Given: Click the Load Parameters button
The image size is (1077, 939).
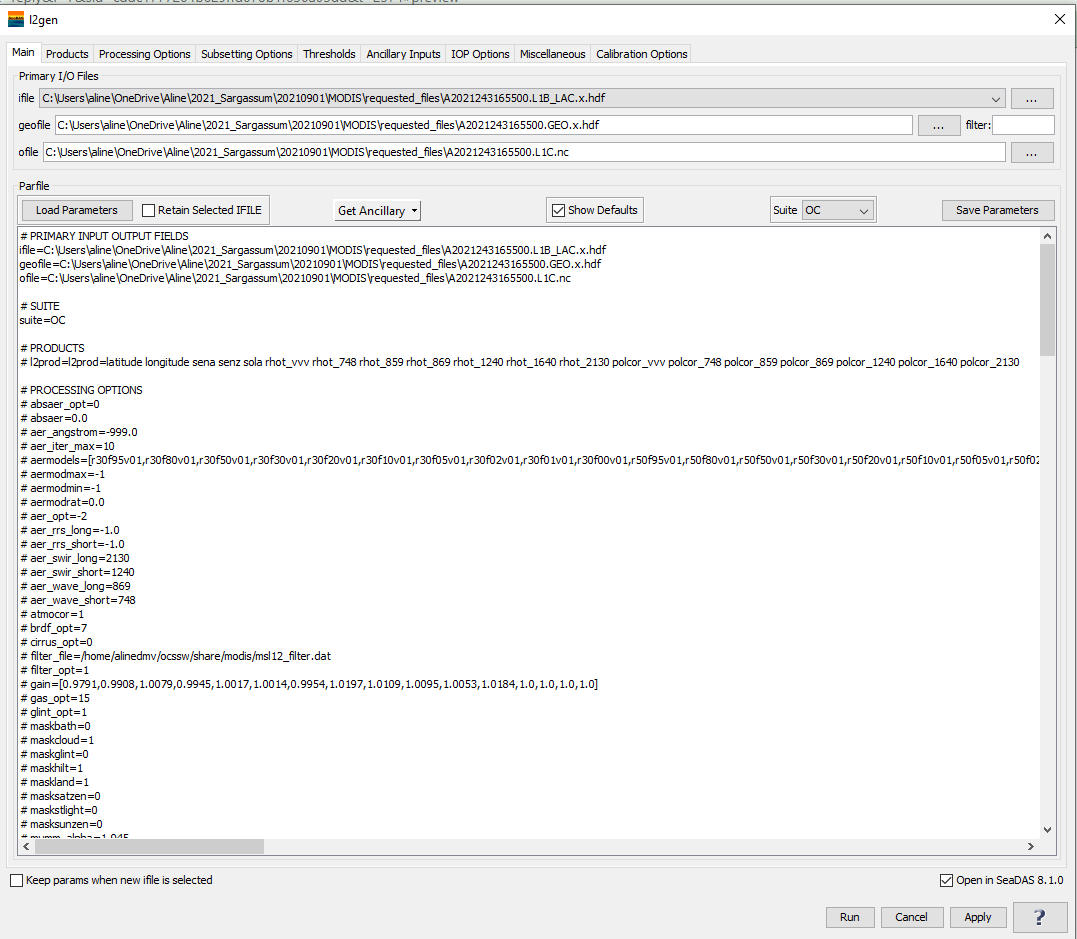Looking at the screenshot, I should click(77, 210).
